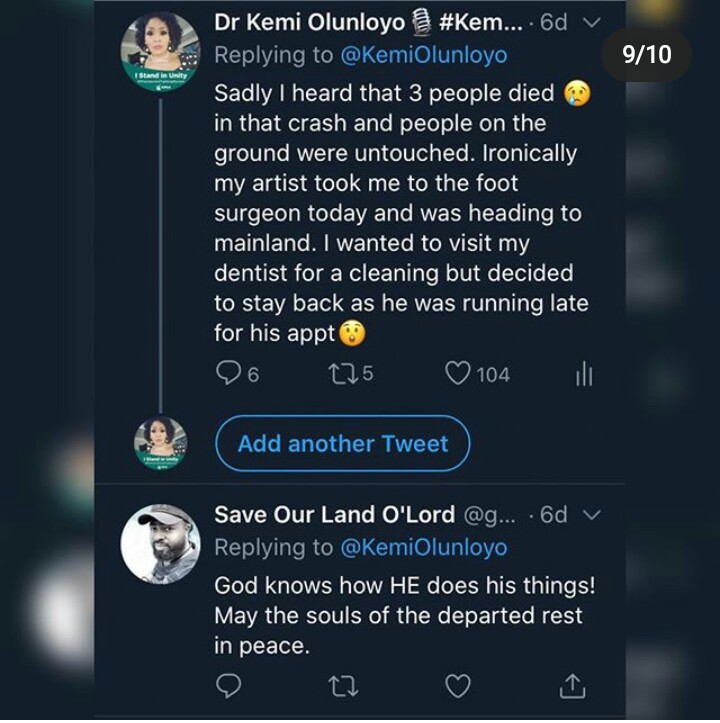
Task: Tap small Kemi avatar beside Add another Tweet
Action: (x=160, y=443)
